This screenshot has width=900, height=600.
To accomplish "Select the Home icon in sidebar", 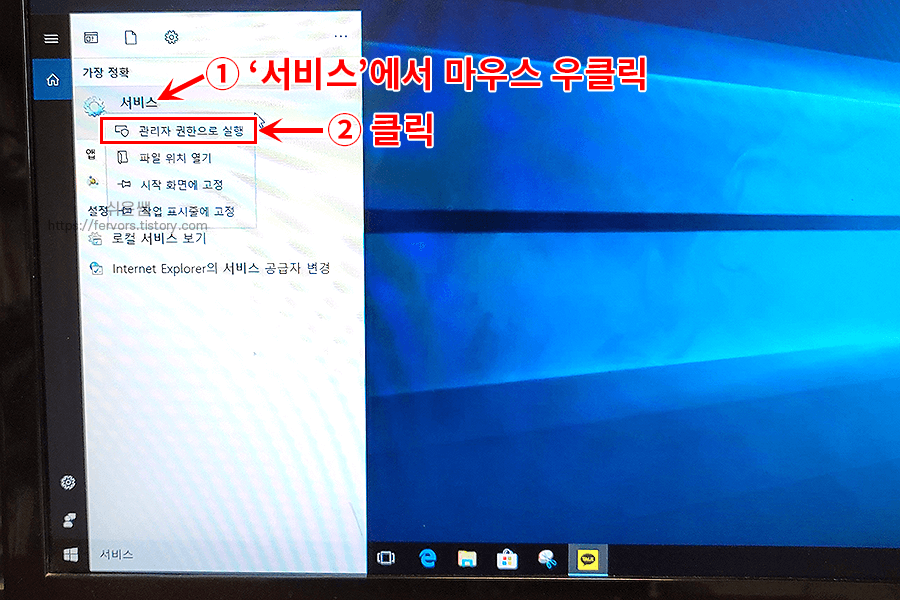I will coord(53,80).
